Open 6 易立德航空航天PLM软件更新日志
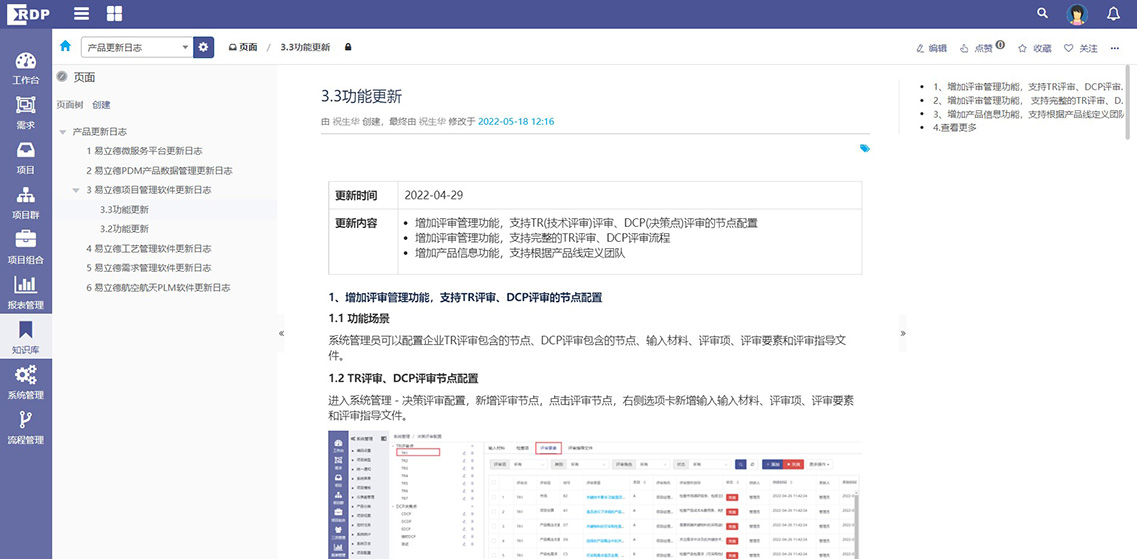Screen dimensions: 1137x559 tap(158, 288)
